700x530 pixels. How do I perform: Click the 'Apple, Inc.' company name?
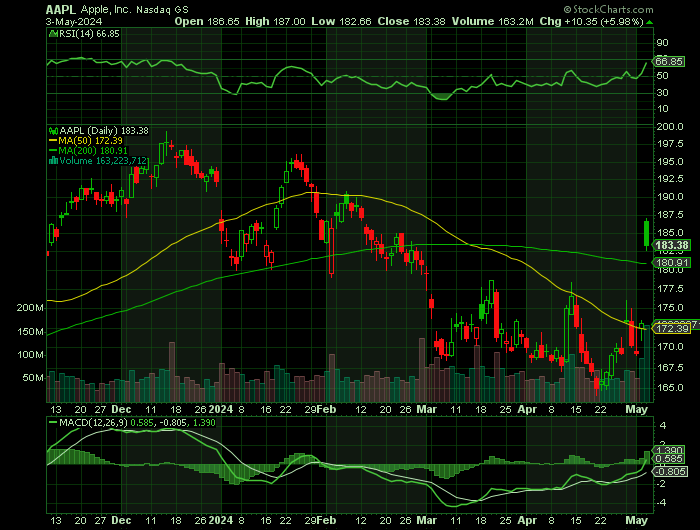(x=106, y=9)
